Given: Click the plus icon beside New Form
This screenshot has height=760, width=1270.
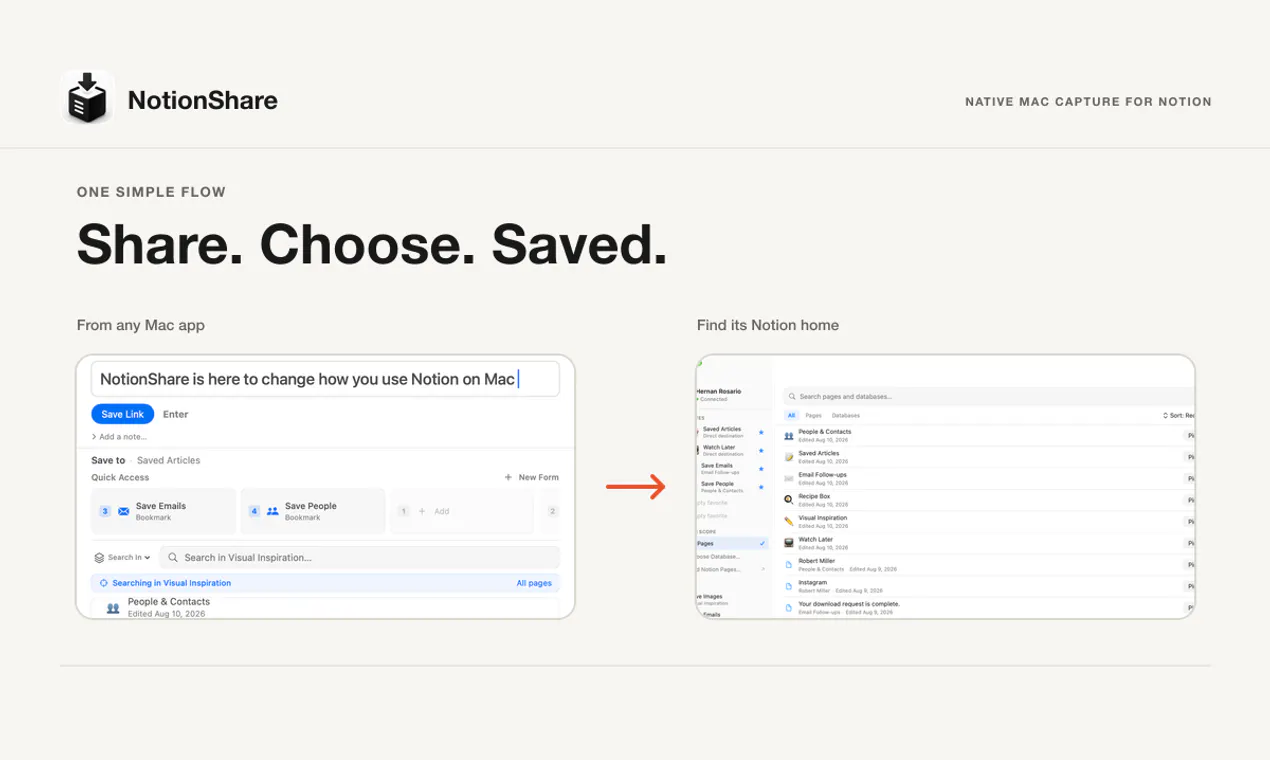Looking at the screenshot, I should pyautogui.click(x=508, y=477).
